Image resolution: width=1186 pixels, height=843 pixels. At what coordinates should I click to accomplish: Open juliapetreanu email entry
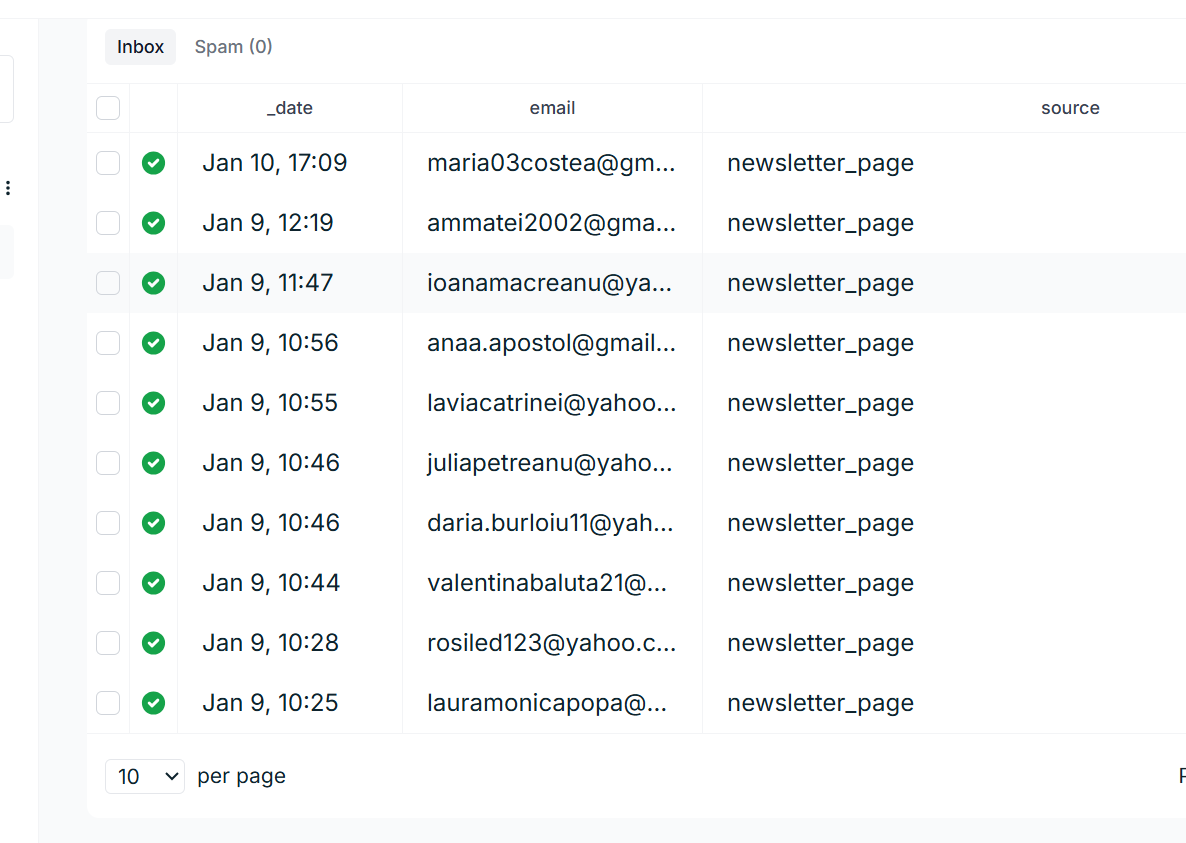tap(551, 463)
